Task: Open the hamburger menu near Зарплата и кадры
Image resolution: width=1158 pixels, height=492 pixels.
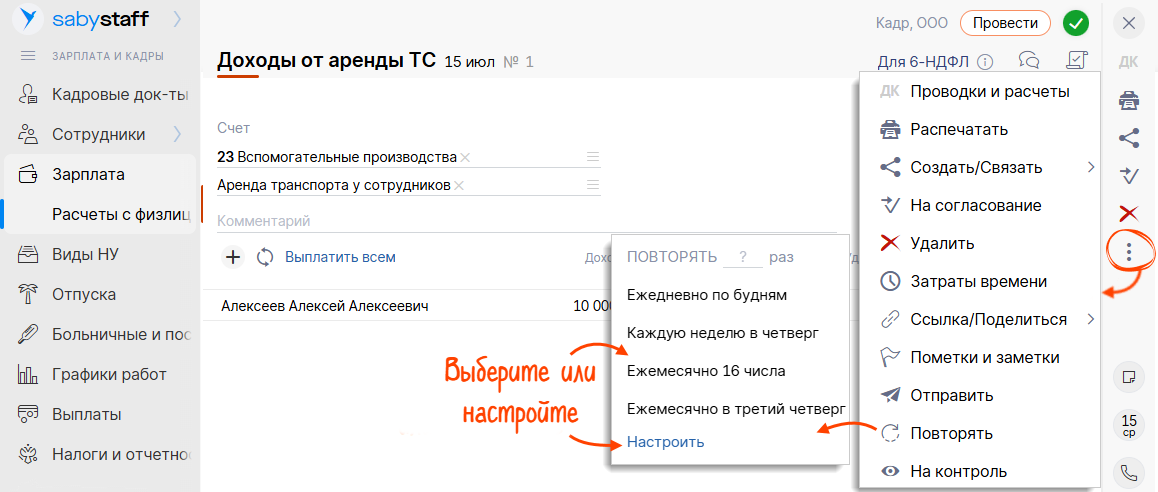Action: pos(28,55)
